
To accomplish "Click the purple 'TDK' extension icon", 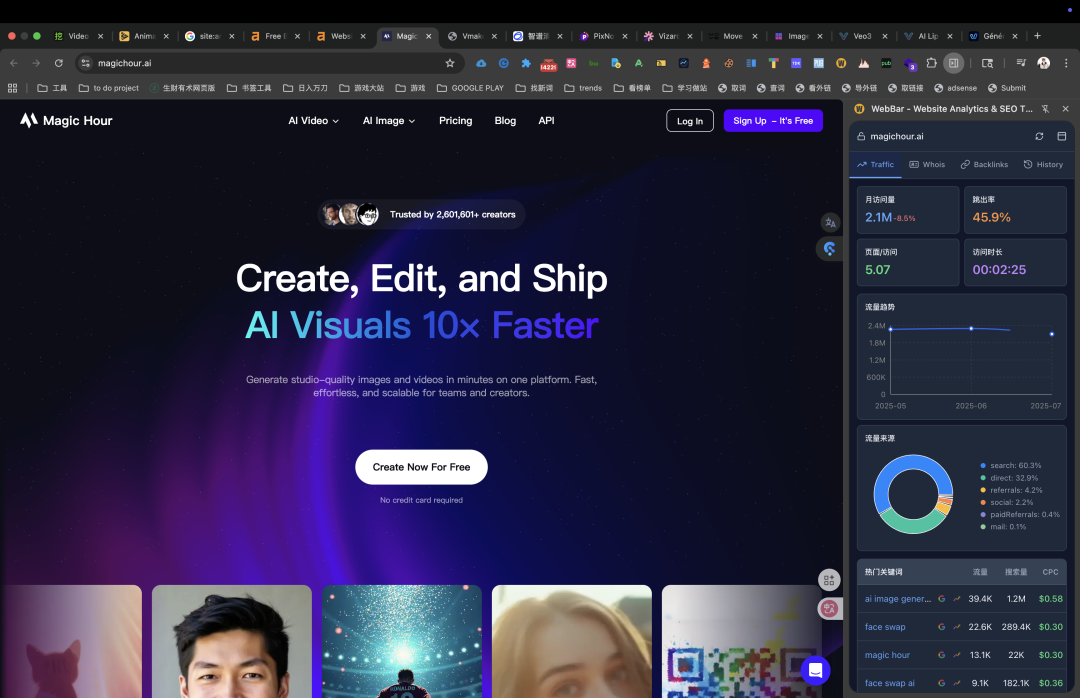I will click(x=796, y=63).
